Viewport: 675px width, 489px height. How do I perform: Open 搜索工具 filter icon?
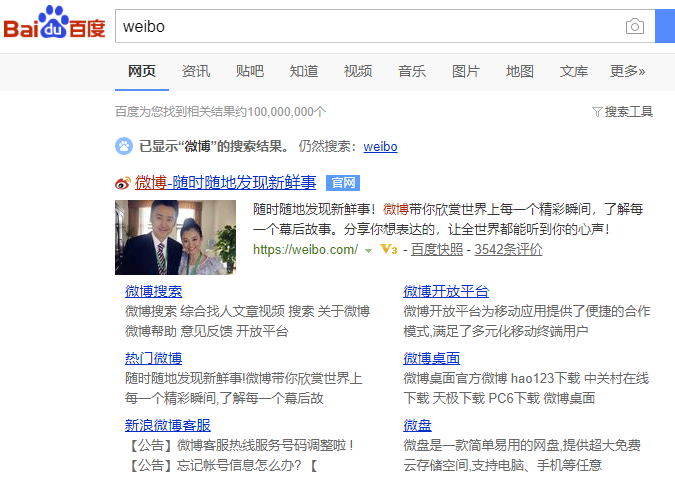(597, 112)
